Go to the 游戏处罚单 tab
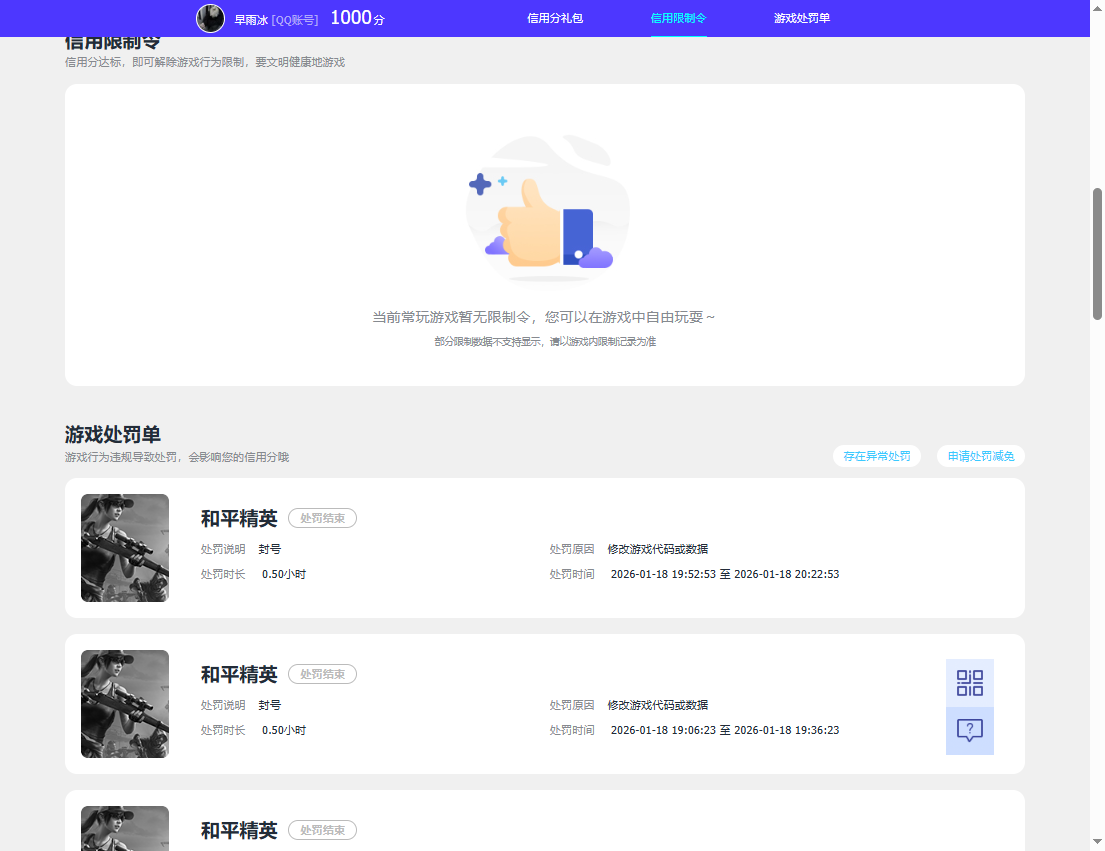 (801, 18)
